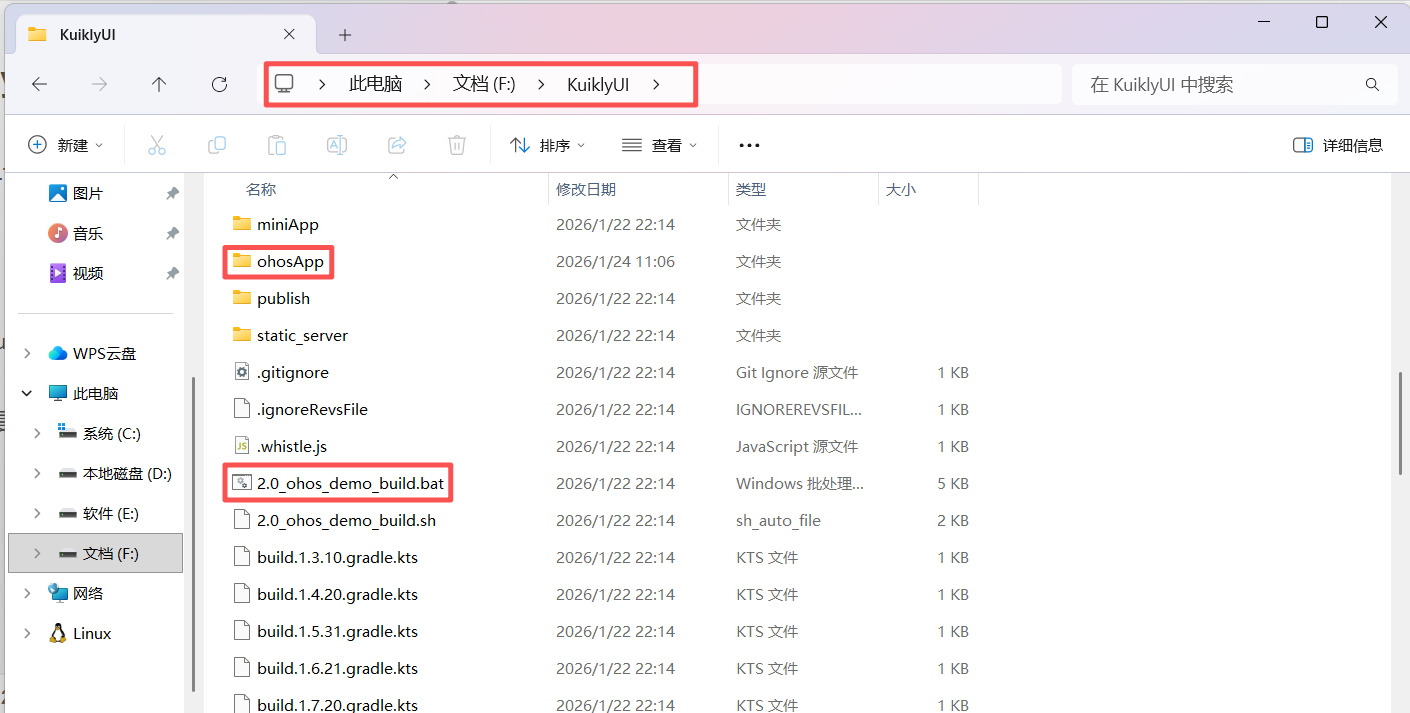The height and width of the screenshot is (713, 1410).
Task: Click 此电脑 in the address breadcrumb
Action: (375, 85)
